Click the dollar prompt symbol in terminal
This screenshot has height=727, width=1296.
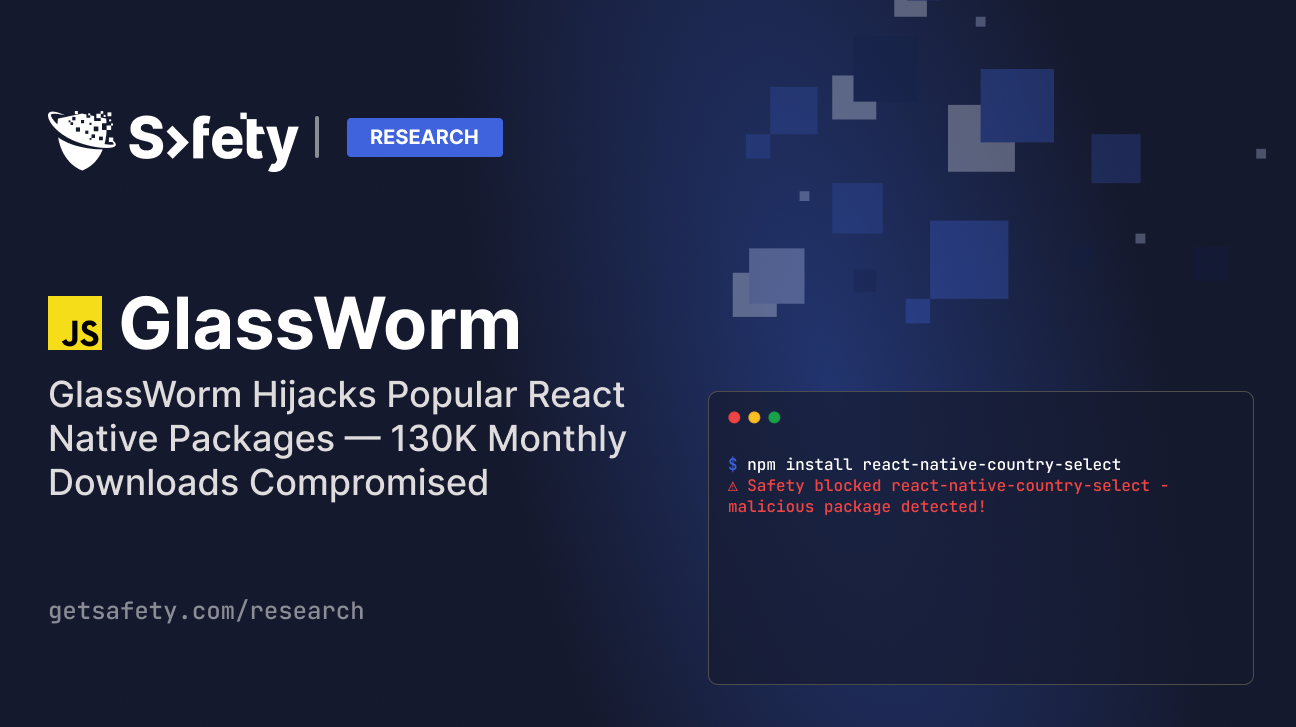[733, 465]
